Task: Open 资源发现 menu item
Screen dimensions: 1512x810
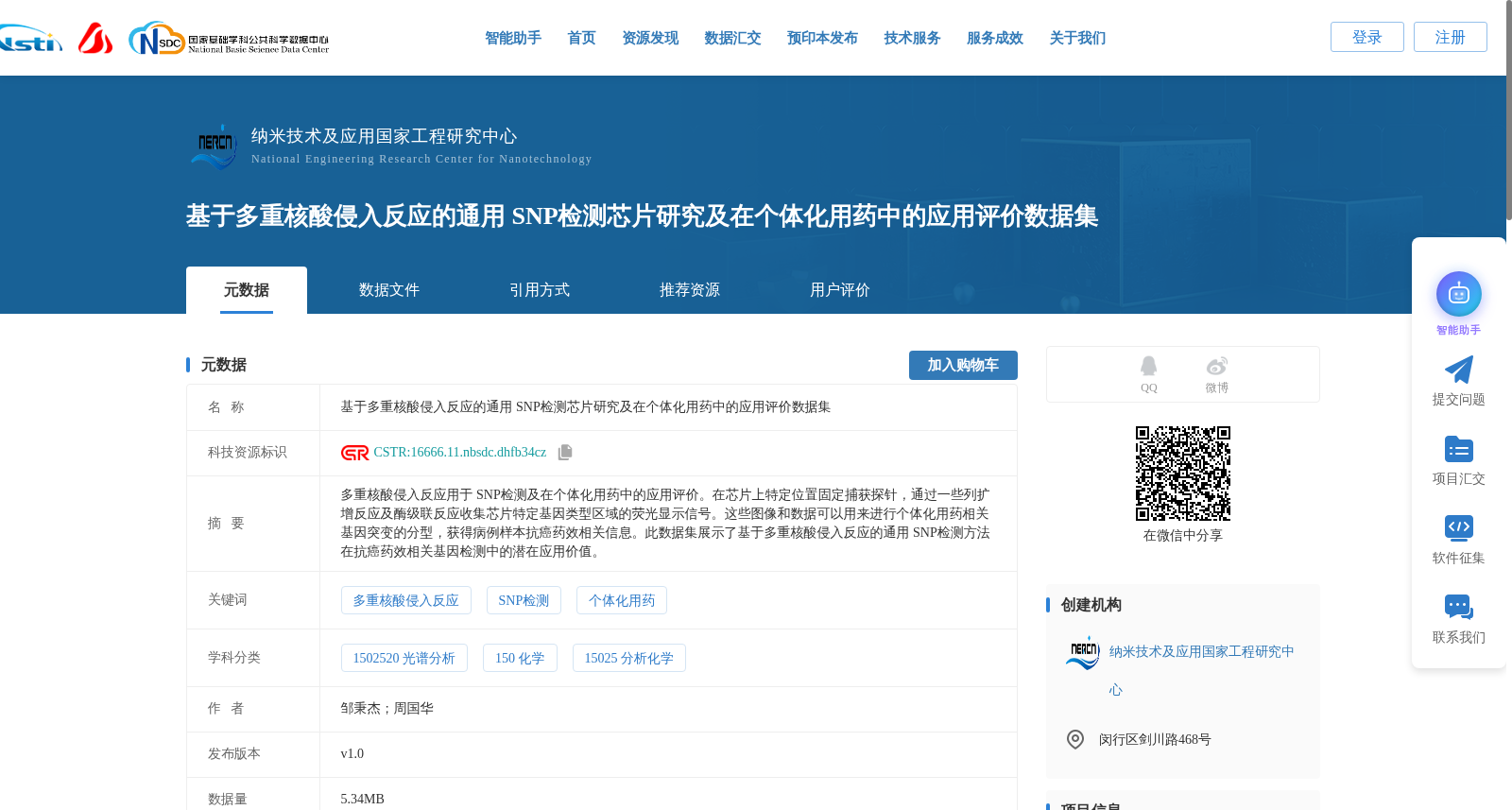Action: click(x=650, y=38)
